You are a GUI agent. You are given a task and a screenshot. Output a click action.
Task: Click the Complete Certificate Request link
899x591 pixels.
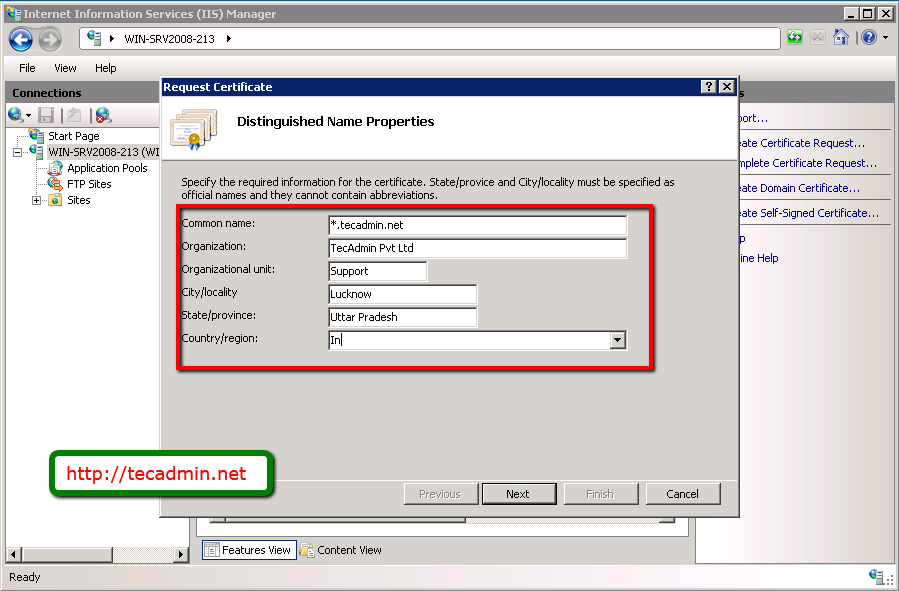808,163
